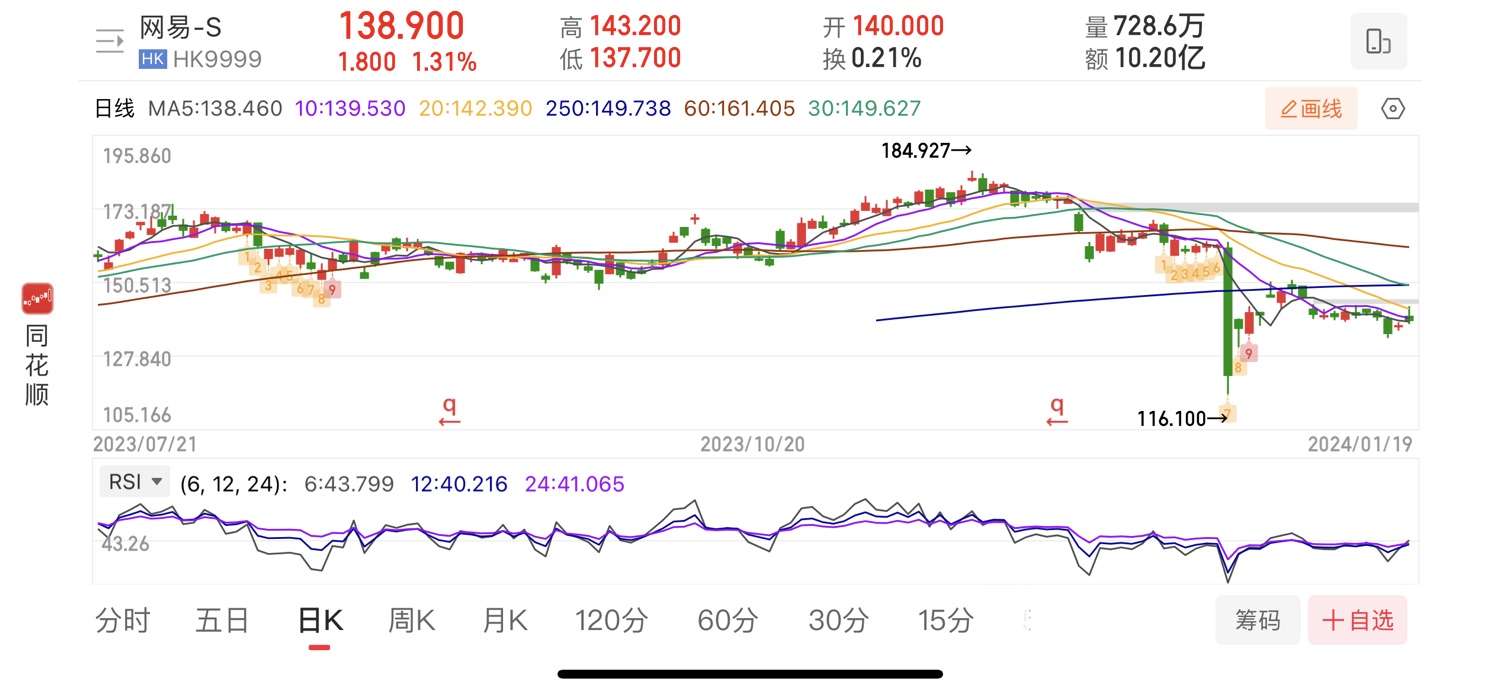Open the RSI indicator dropdown
The image size is (1500, 693).
135,483
